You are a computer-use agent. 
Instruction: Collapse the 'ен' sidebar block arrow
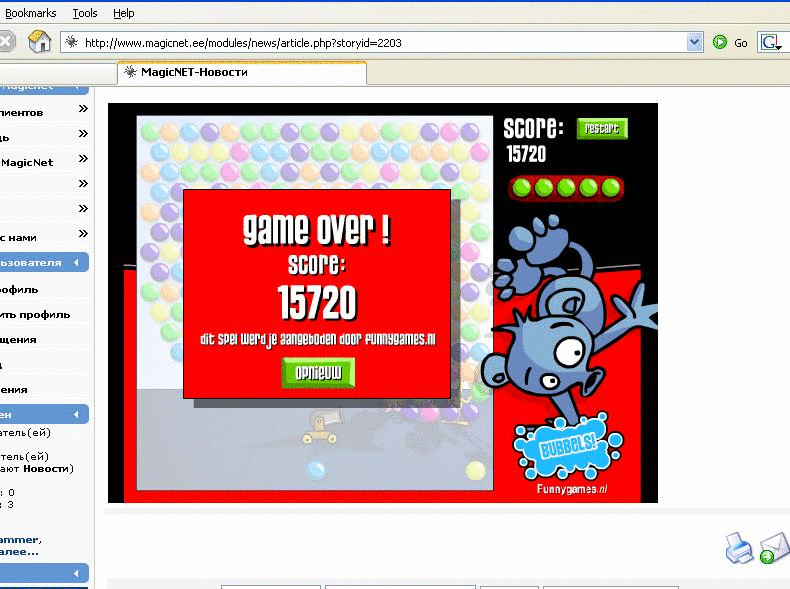coord(77,415)
